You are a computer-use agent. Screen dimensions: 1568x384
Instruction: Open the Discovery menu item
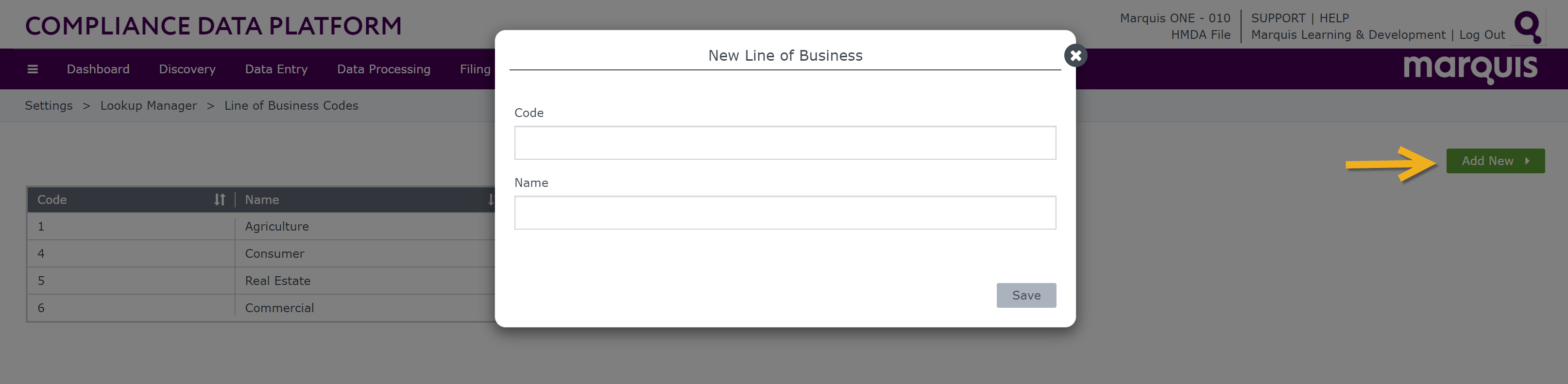pos(187,69)
